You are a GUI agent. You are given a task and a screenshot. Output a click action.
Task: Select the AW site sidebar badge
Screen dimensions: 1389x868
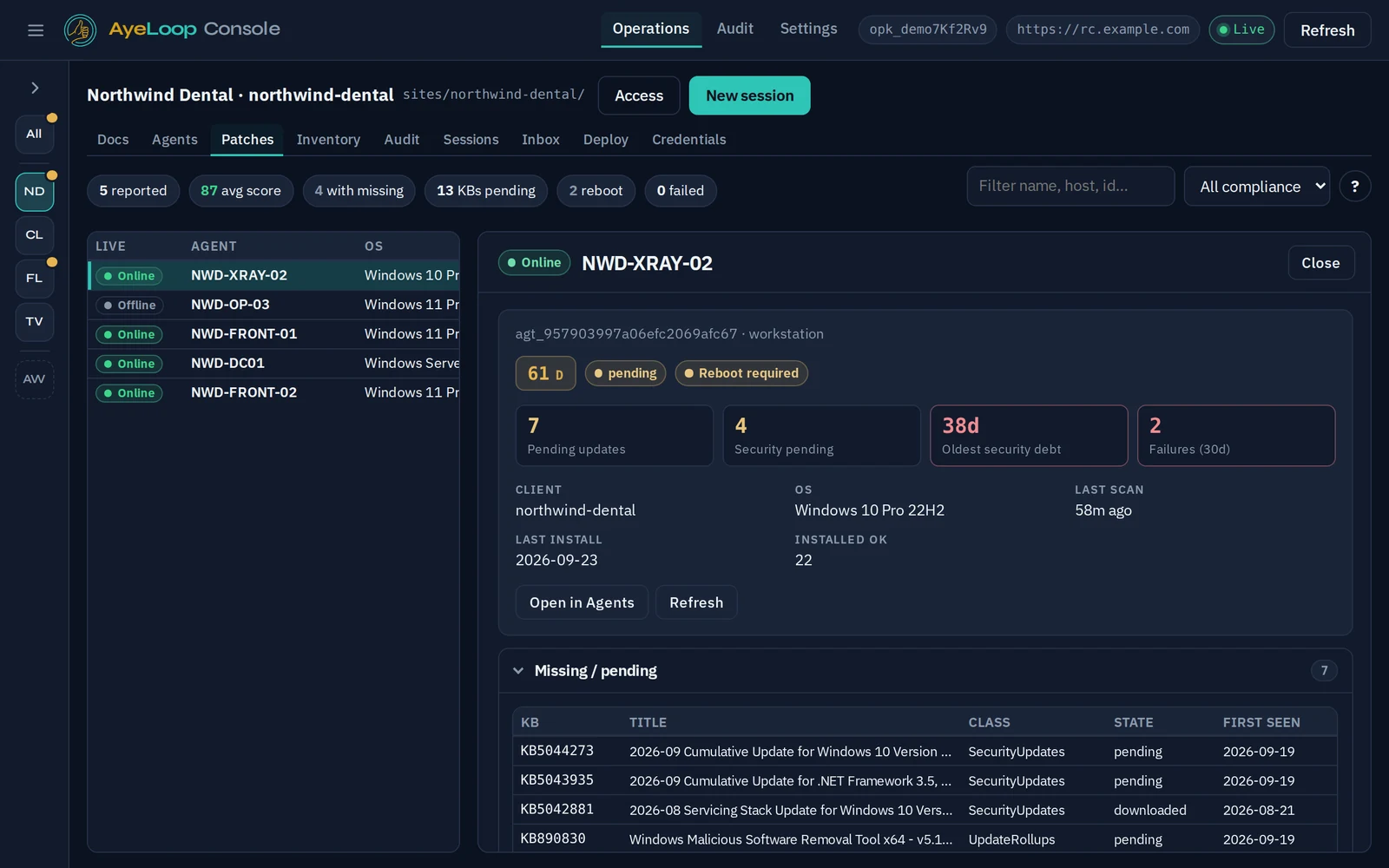35,379
